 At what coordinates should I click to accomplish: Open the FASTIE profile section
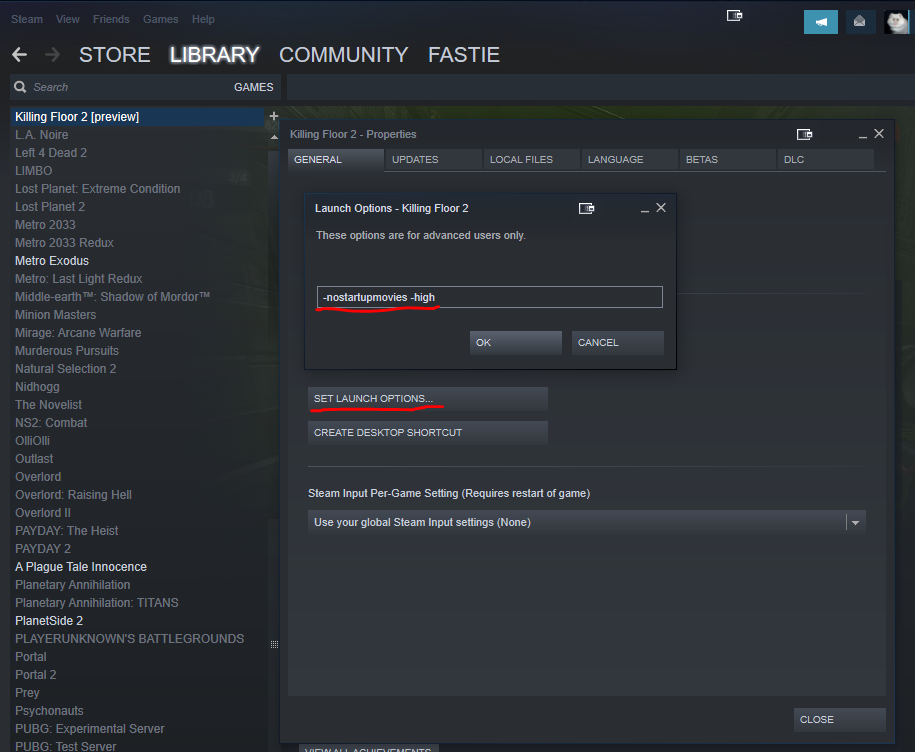[x=463, y=55]
